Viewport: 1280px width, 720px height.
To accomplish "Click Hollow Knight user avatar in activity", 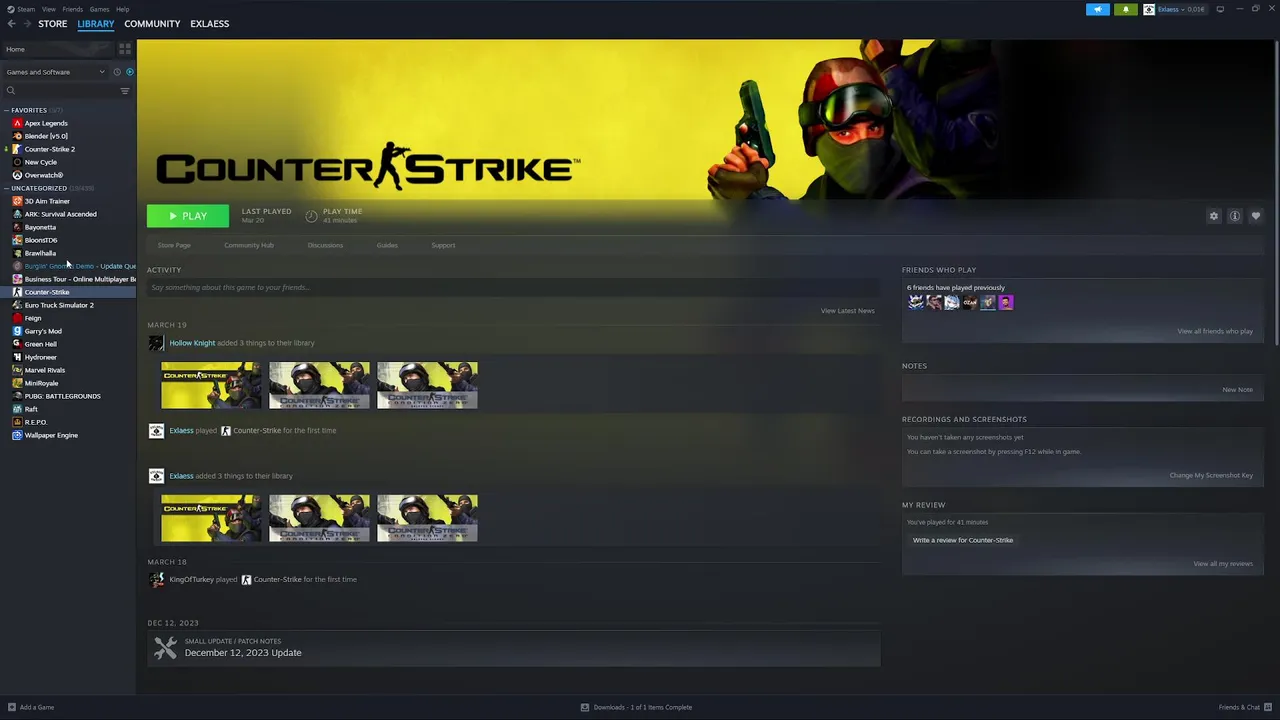I will click(x=156, y=343).
